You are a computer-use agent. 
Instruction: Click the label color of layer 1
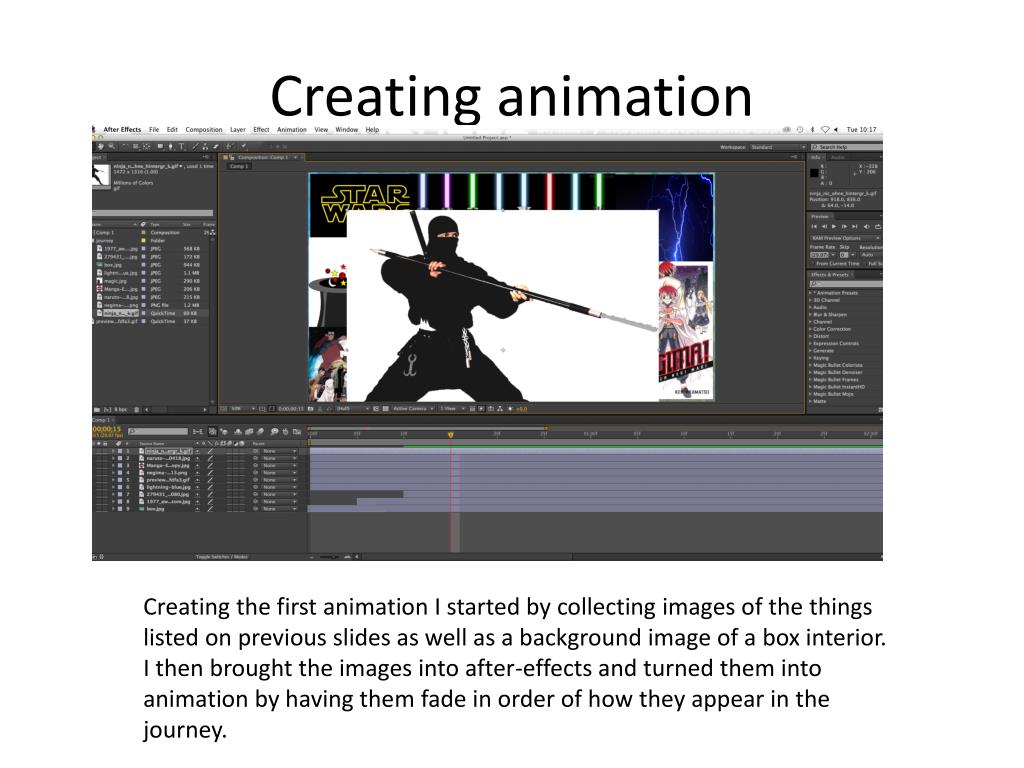[120, 451]
